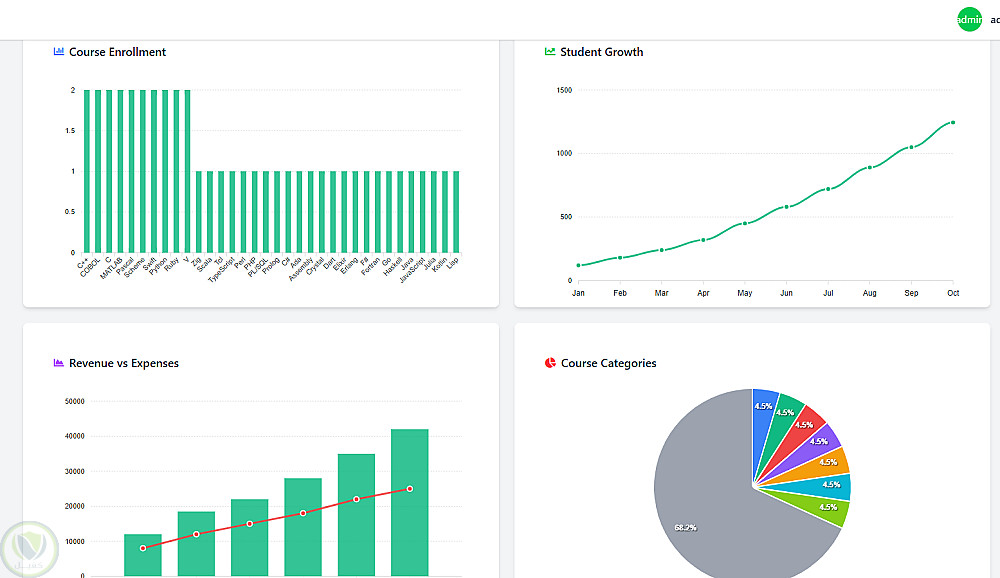Select the MATLAB bar in Course Enrollment
The height and width of the screenshot is (578, 1000).
pyautogui.click(x=121, y=171)
